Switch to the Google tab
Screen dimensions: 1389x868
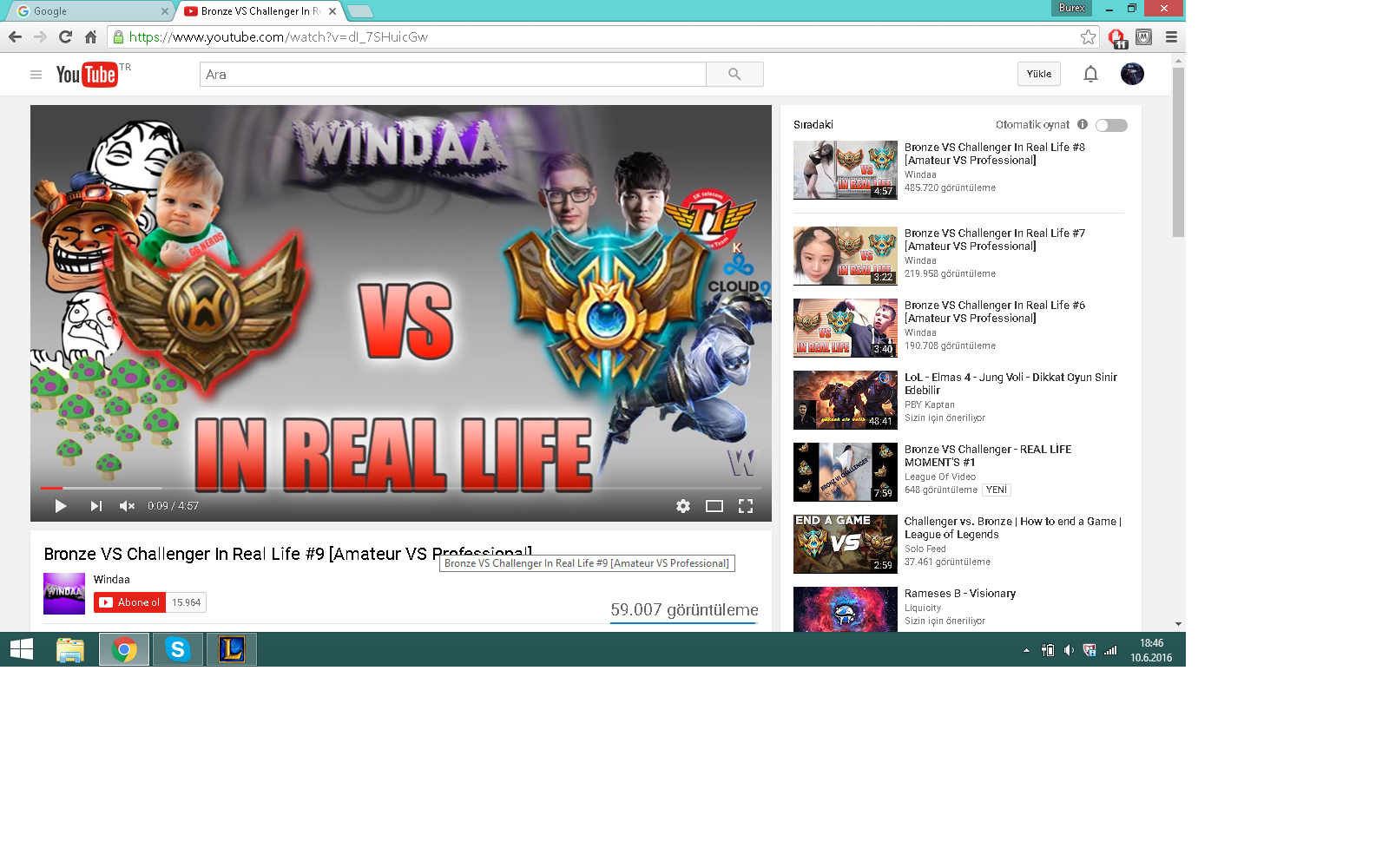coord(87,11)
